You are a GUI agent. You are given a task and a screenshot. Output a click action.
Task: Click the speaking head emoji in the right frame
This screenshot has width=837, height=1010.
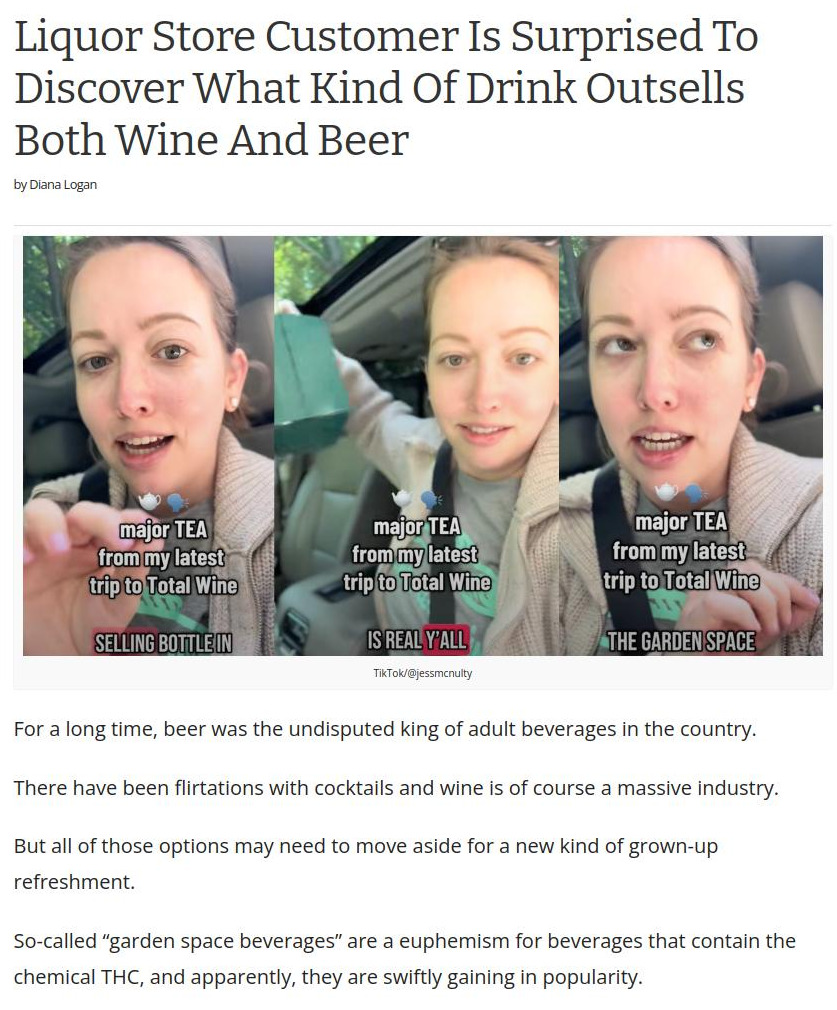point(694,493)
